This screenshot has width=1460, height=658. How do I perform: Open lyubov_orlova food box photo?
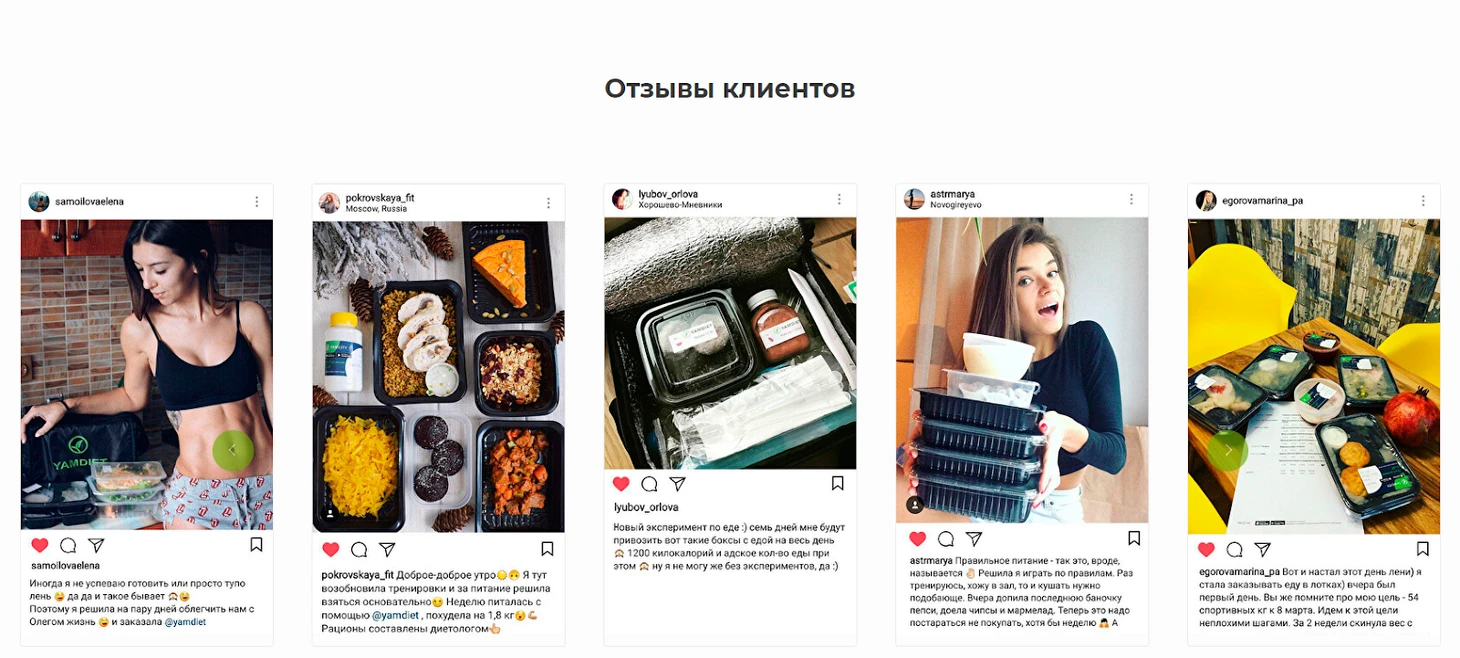coord(730,343)
